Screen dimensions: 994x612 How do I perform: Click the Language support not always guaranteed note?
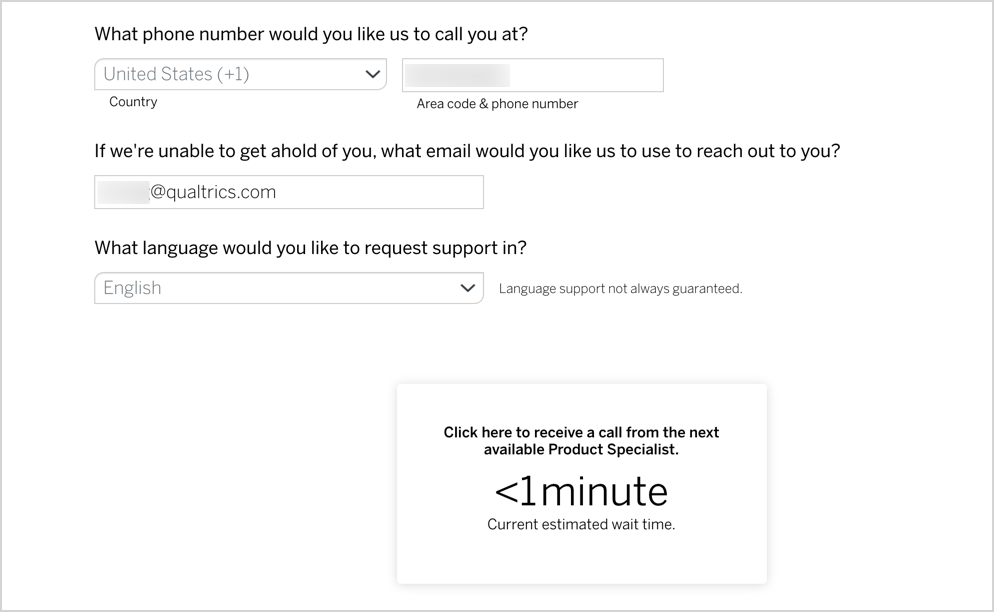pyautogui.click(x=620, y=289)
